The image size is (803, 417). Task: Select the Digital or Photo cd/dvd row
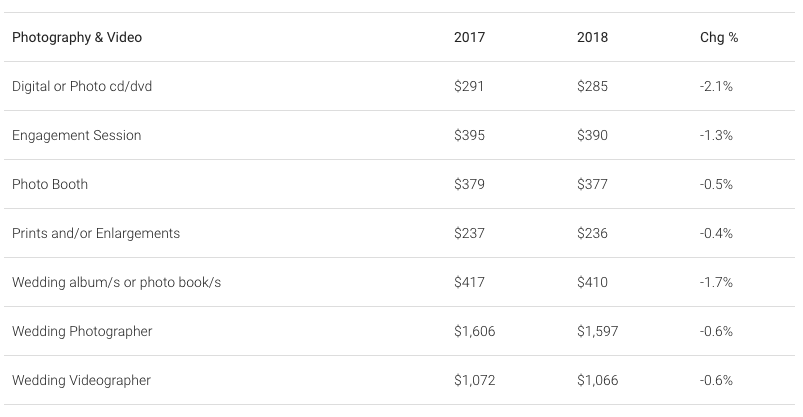pos(399,86)
